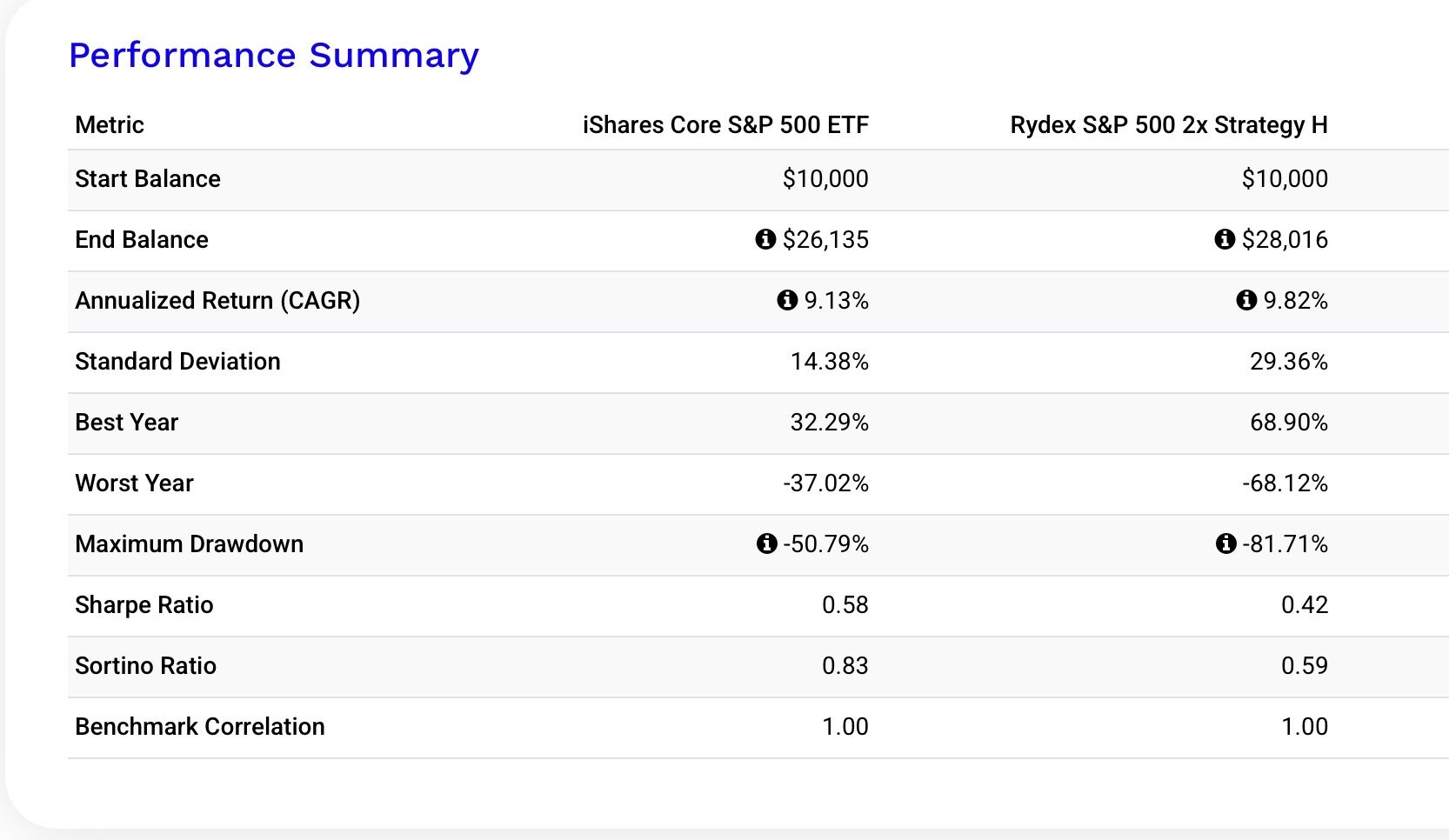
Task: Select the Metric column header
Action: [110, 125]
